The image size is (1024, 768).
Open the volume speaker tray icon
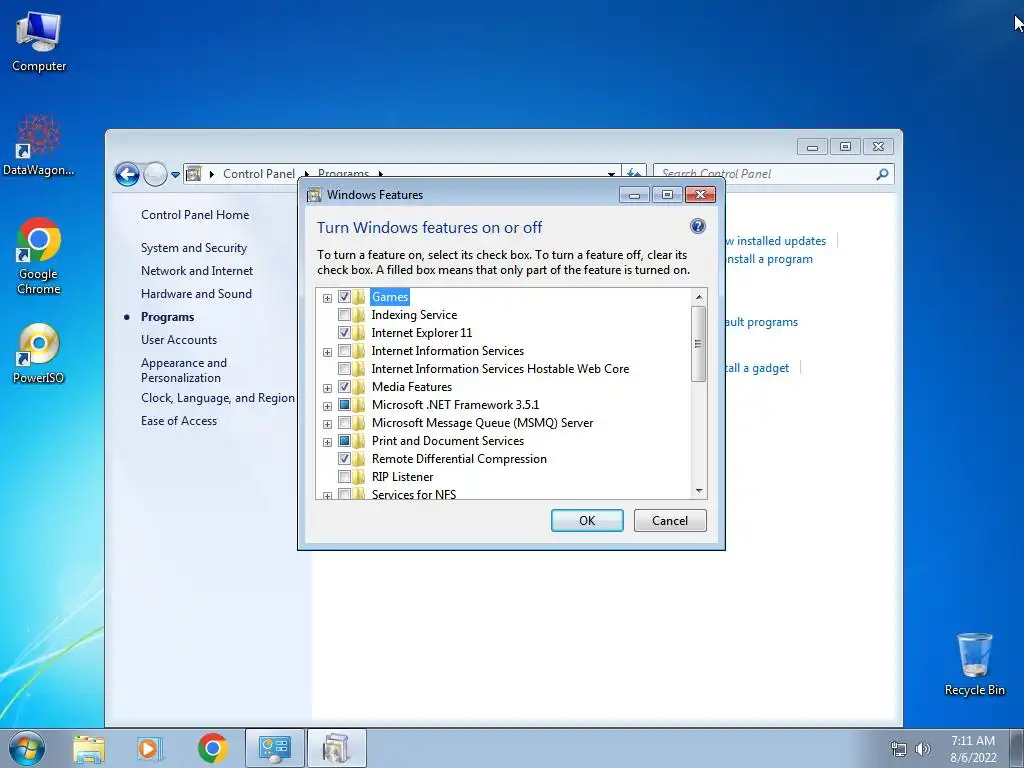click(x=922, y=749)
